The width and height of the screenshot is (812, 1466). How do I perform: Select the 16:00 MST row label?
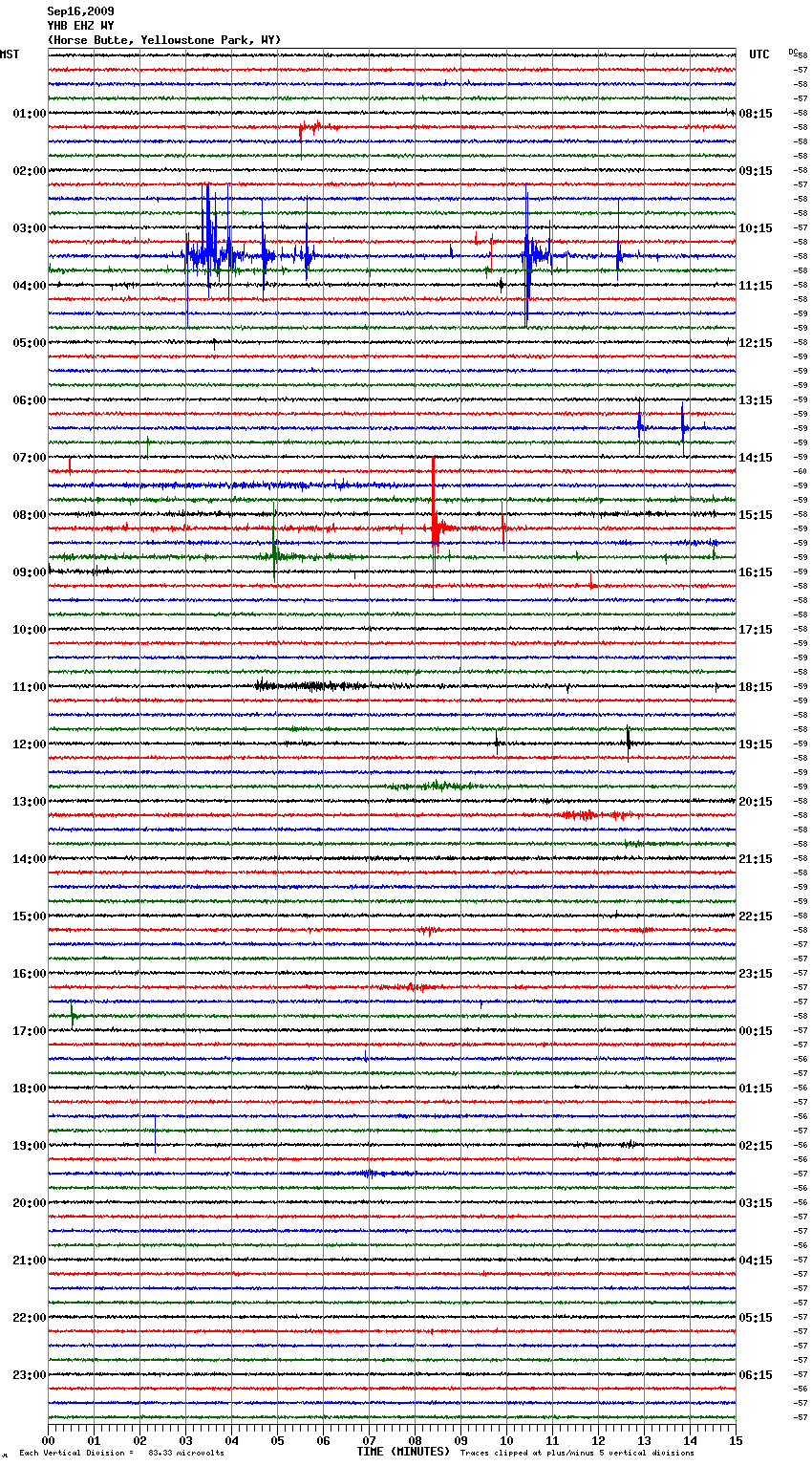(29, 974)
